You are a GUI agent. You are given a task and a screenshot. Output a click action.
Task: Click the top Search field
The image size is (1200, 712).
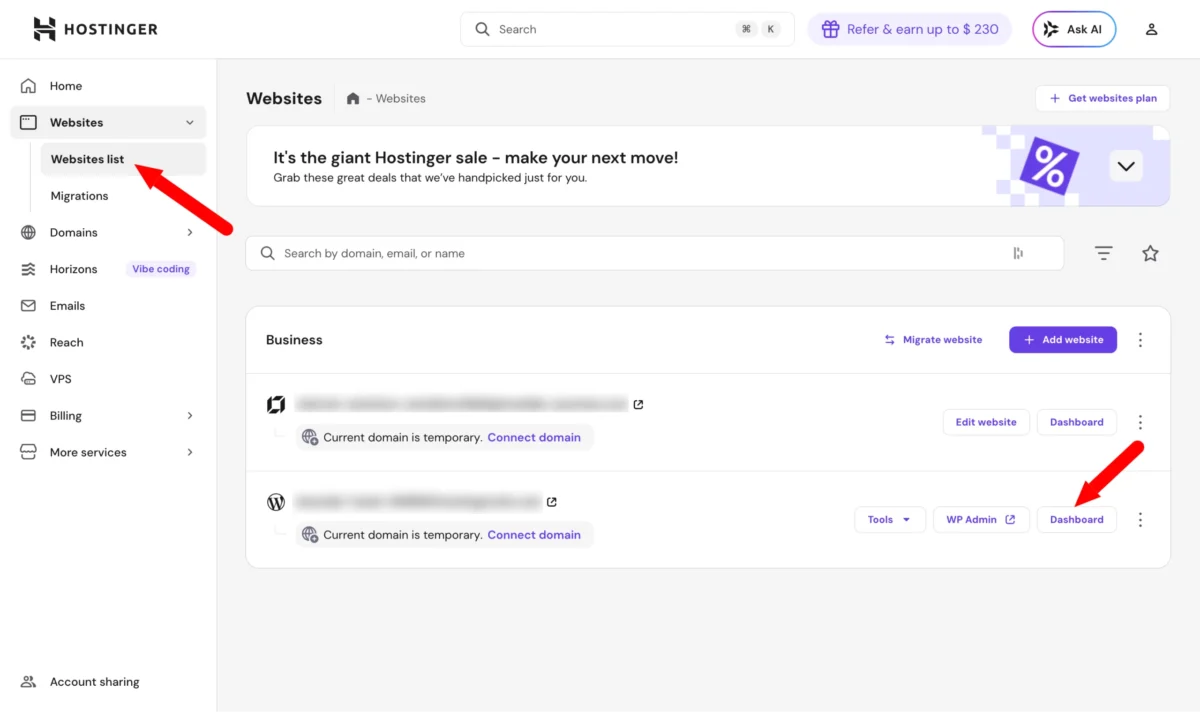[x=627, y=29]
